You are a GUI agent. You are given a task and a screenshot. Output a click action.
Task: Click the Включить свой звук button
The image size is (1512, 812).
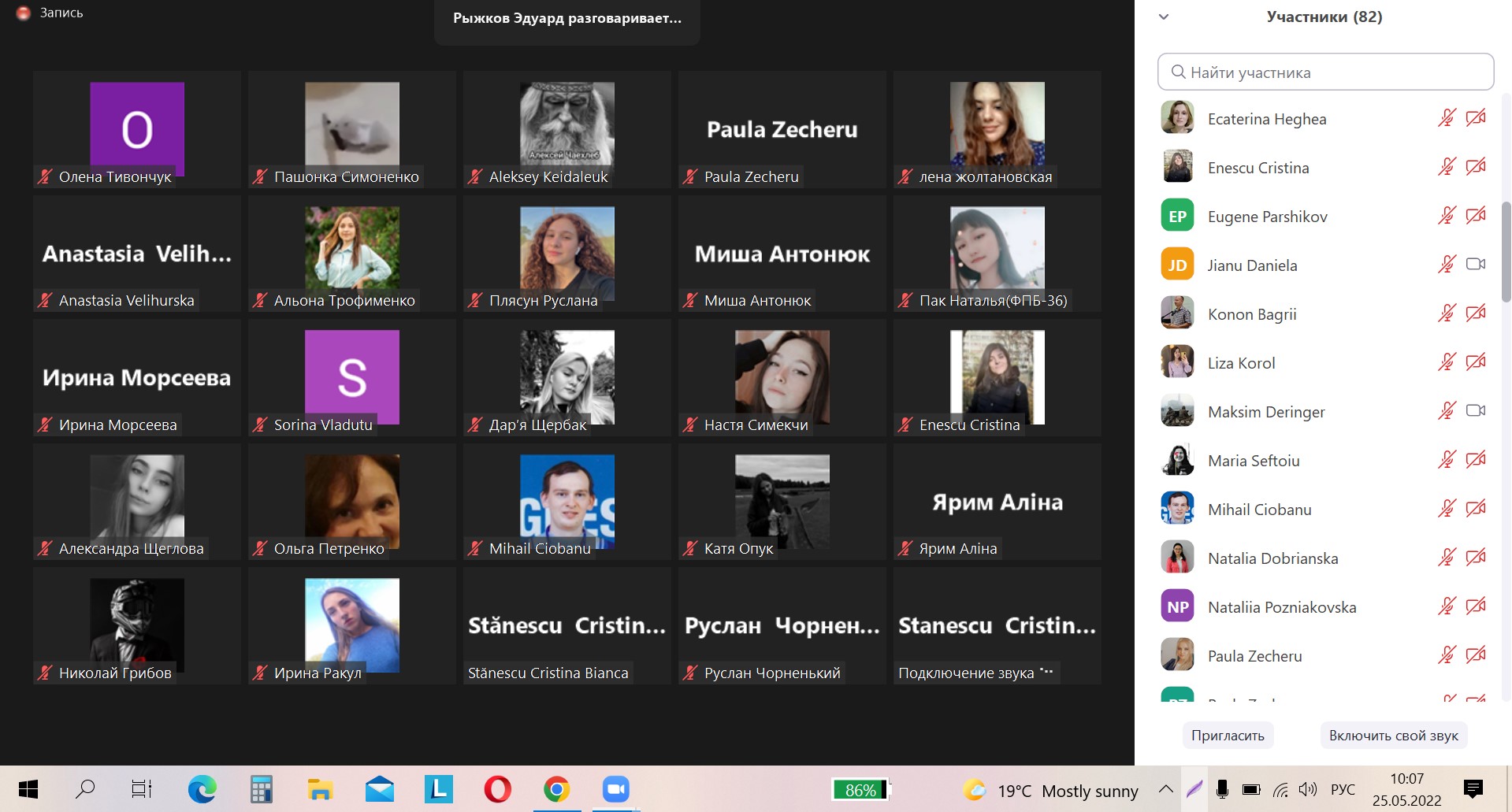1393,736
